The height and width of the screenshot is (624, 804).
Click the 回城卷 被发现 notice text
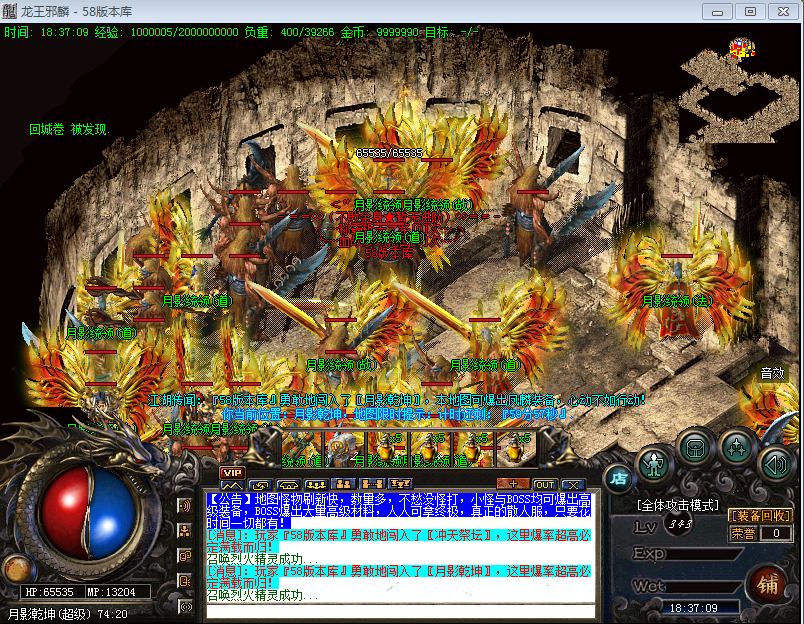coord(69,129)
